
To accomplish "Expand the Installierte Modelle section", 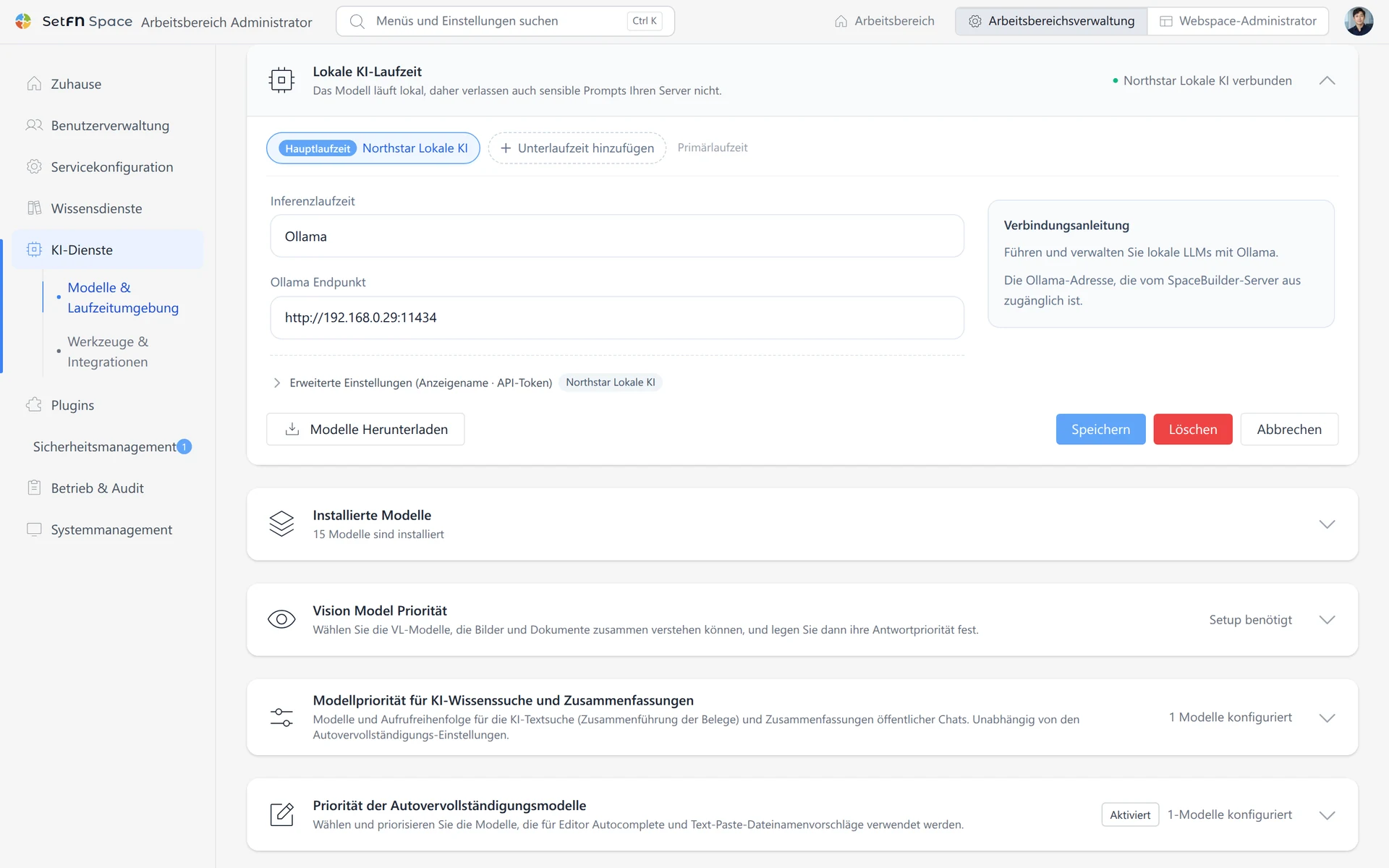I will pos(1327,524).
